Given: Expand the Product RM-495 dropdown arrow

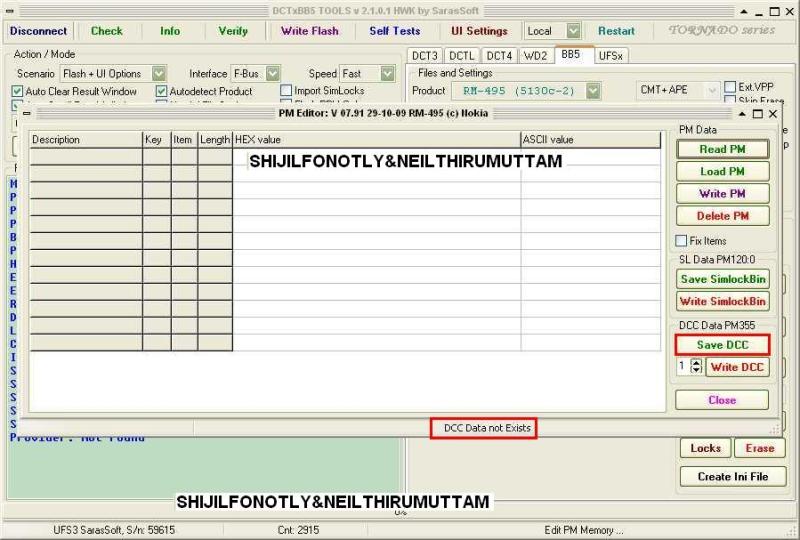Looking at the screenshot, I should click(x=593, y=91).
